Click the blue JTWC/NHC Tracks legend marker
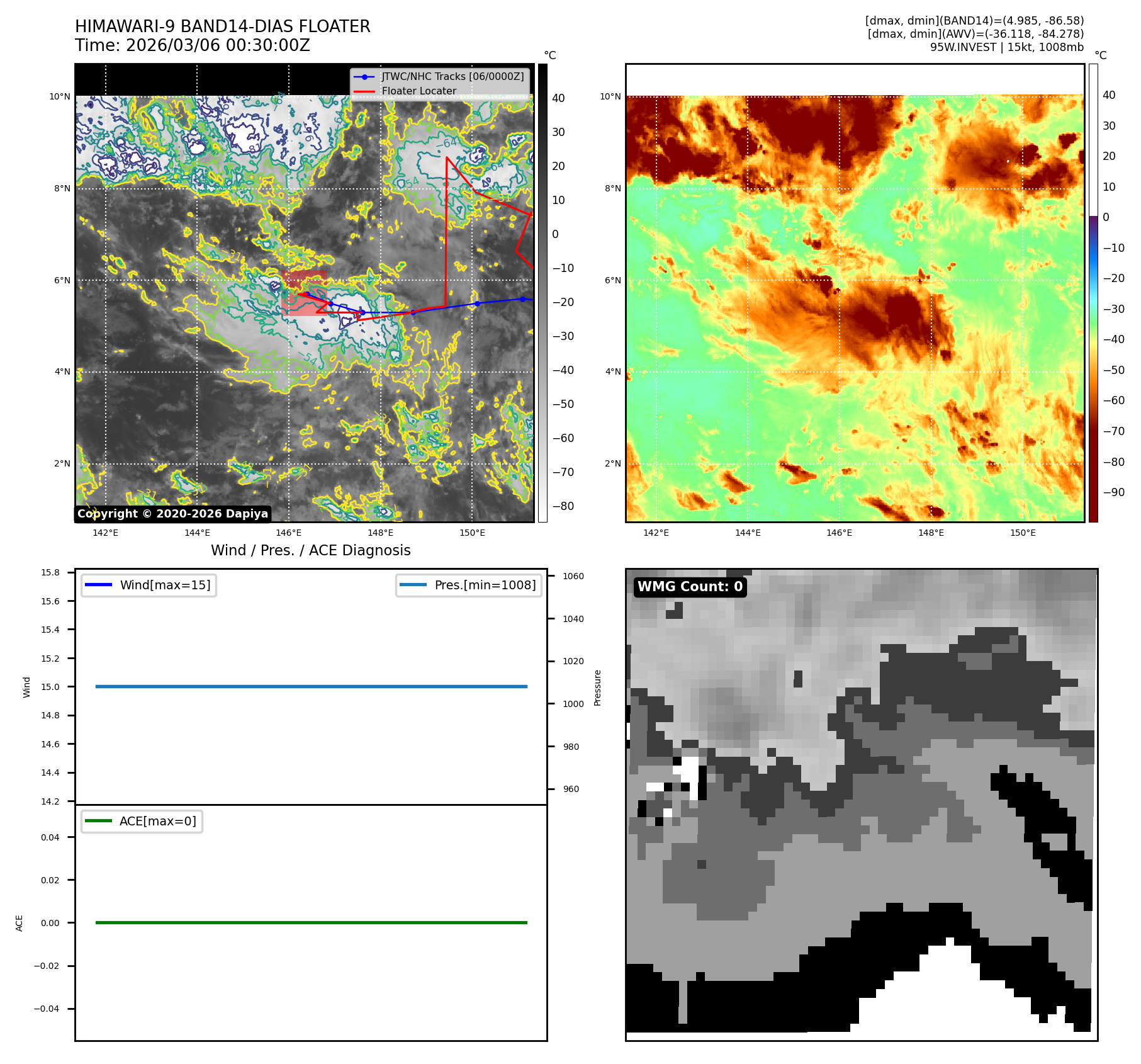 coord(364,77)
